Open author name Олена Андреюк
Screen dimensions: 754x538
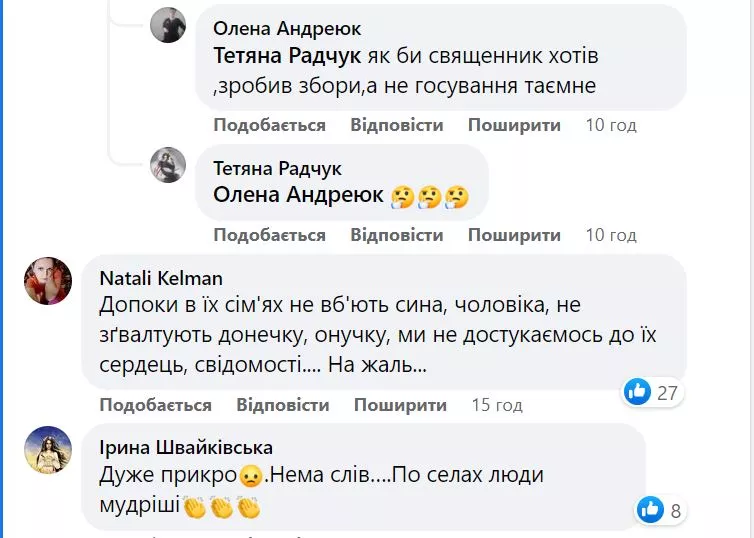coord(288,29)
